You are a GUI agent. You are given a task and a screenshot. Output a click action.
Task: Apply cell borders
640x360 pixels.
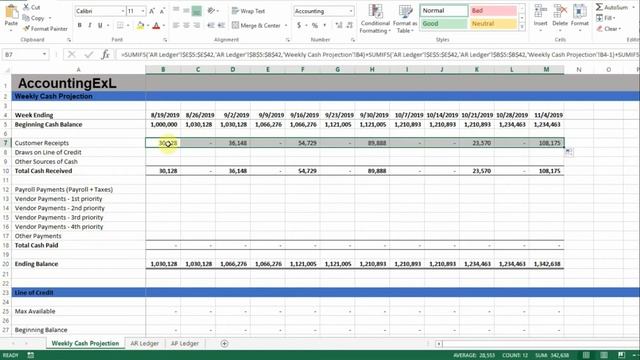(120, 25)
